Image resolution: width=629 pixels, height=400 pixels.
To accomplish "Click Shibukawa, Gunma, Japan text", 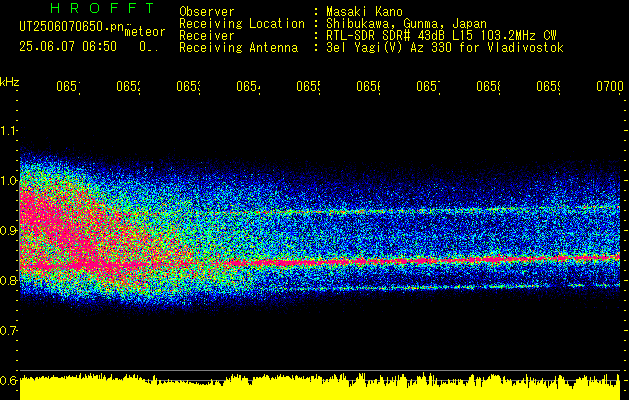I will [406, 24].
